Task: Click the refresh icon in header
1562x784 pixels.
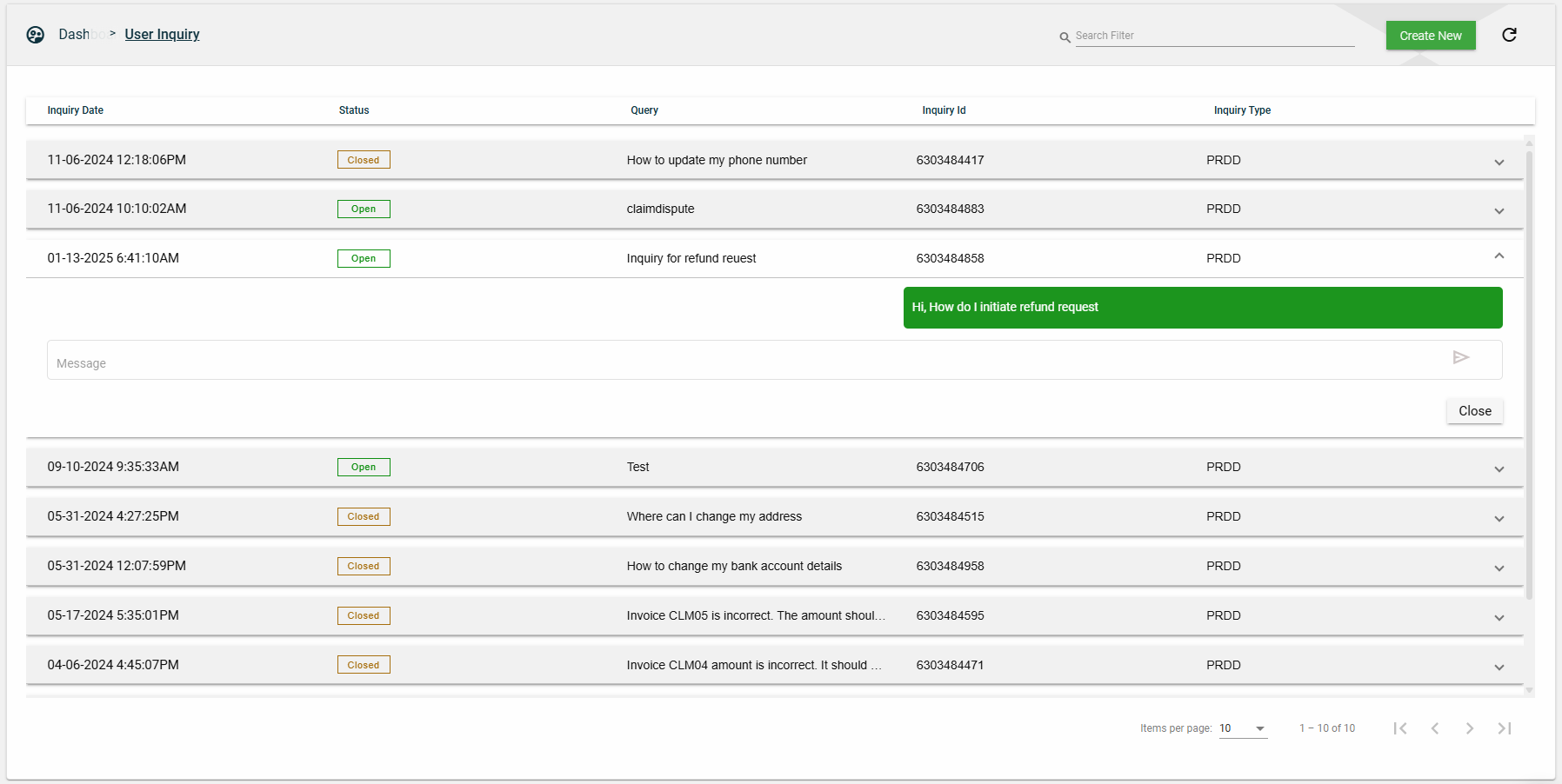Action: [1509, 35]
